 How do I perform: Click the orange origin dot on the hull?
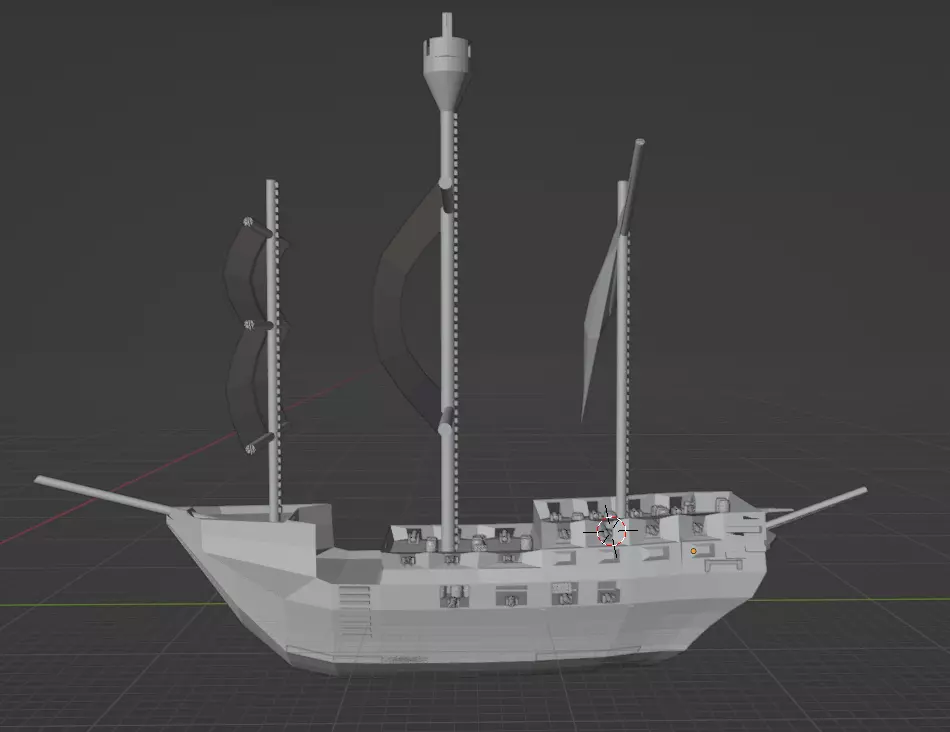[694, 551]
